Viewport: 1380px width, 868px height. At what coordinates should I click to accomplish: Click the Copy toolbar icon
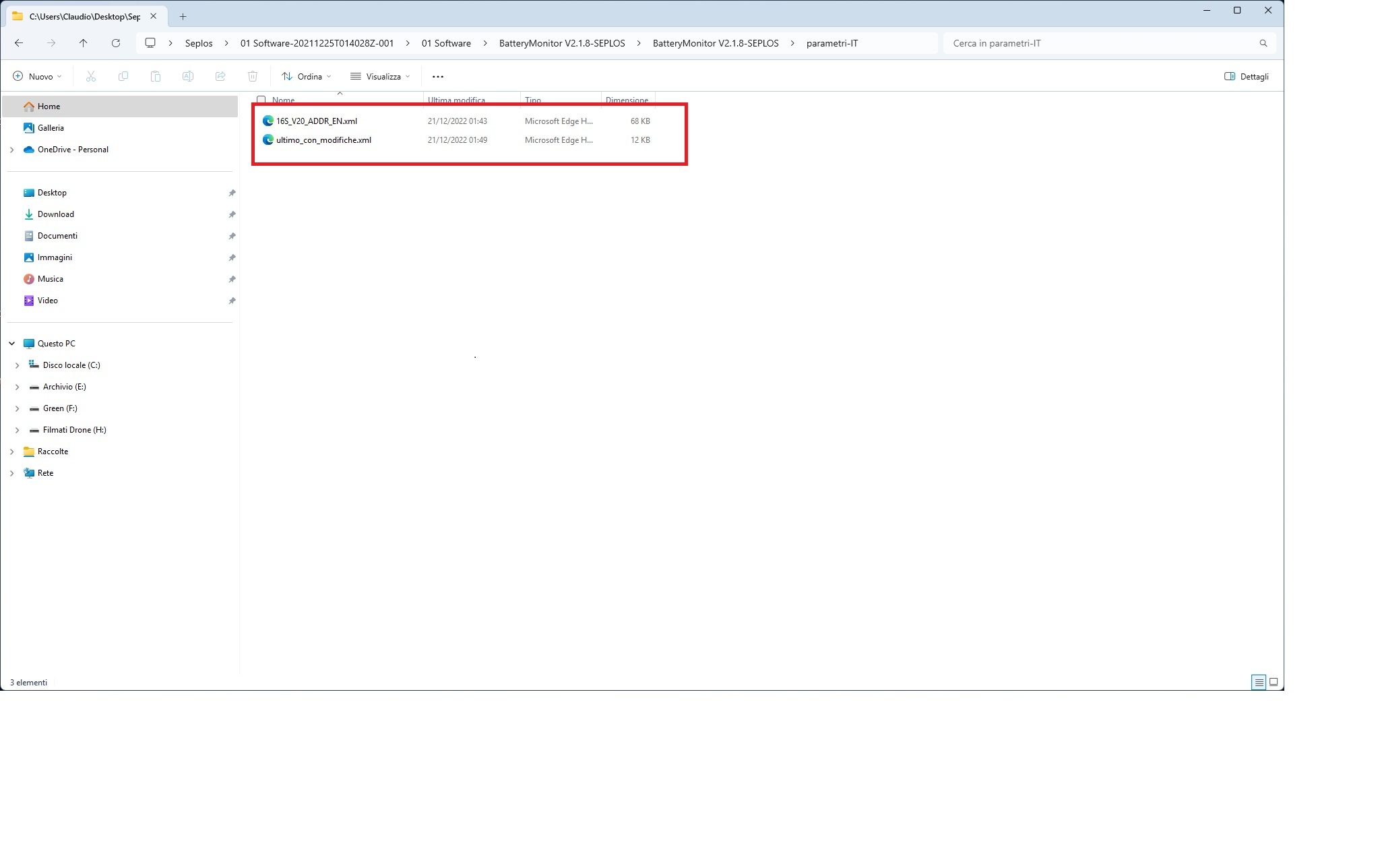(x=123, y=76)
